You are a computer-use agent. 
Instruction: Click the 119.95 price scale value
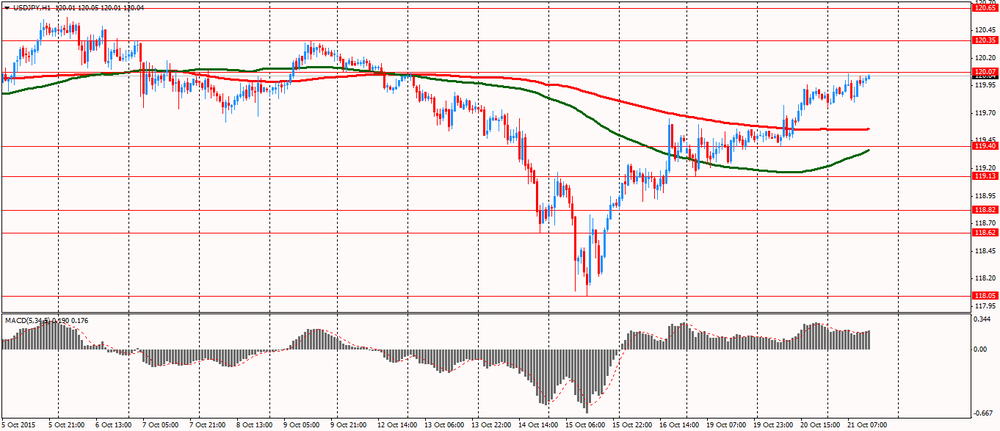(985, 85)
